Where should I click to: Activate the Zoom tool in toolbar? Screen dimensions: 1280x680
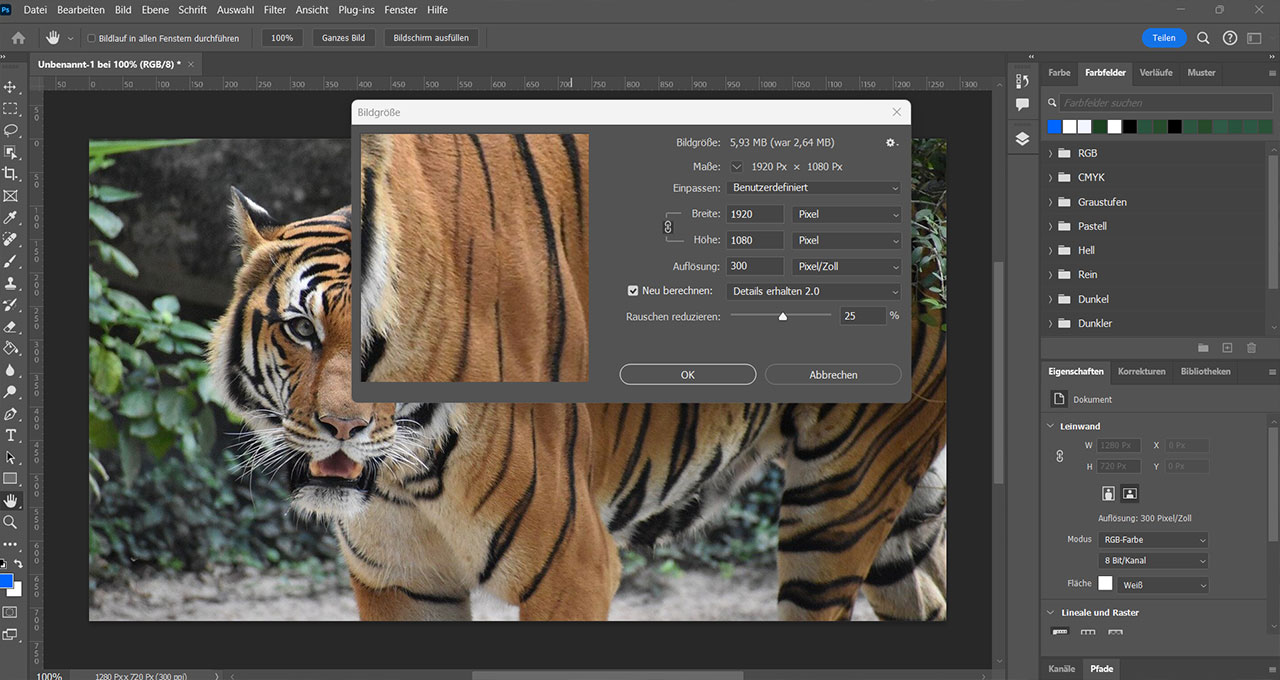[11, 522]
